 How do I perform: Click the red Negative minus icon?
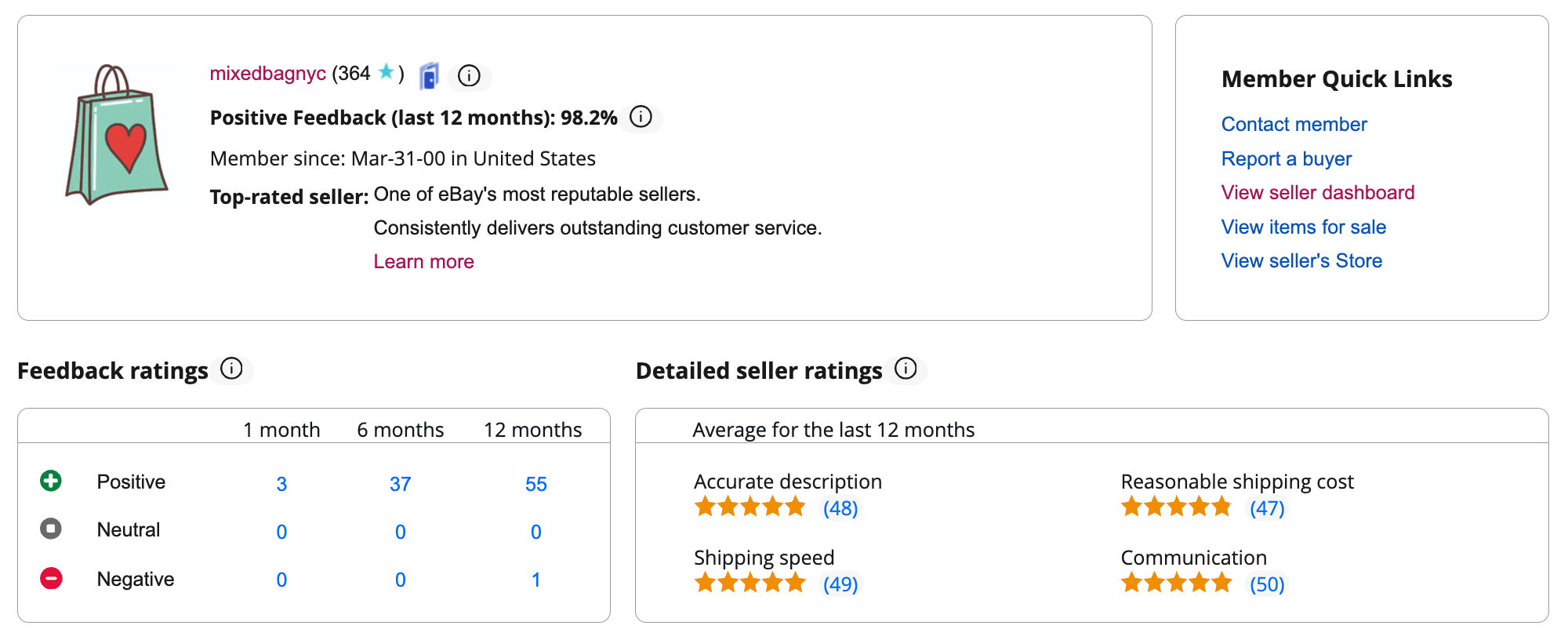point(51,579)
